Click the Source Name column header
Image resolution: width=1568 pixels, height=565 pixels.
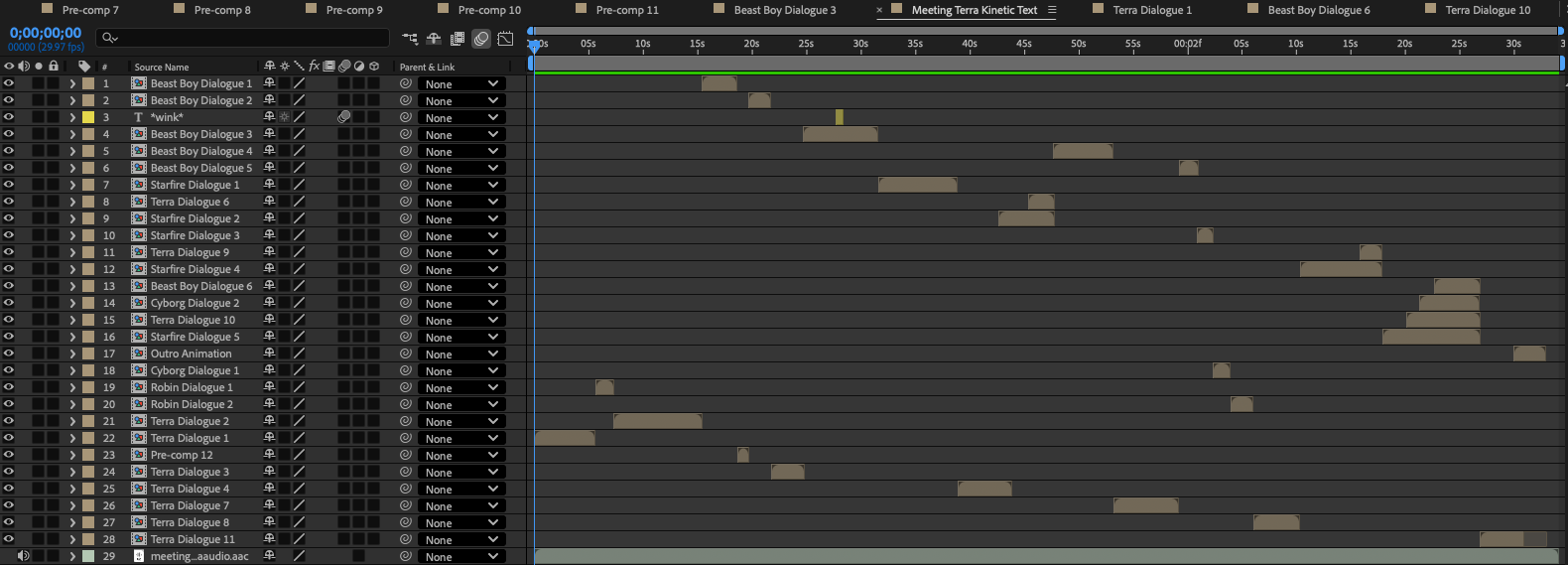(162, 67)
